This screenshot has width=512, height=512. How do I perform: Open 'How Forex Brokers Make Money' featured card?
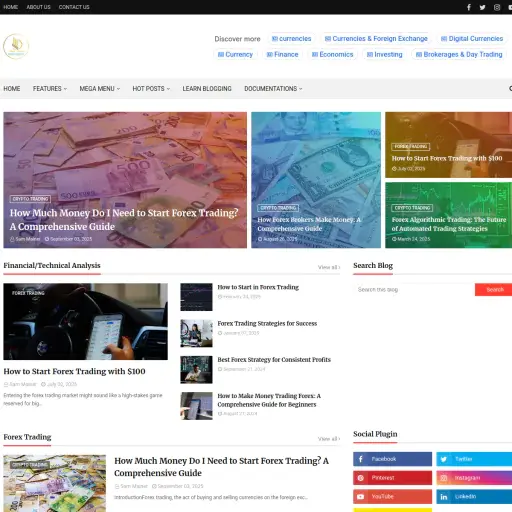(x=316, y=180)
